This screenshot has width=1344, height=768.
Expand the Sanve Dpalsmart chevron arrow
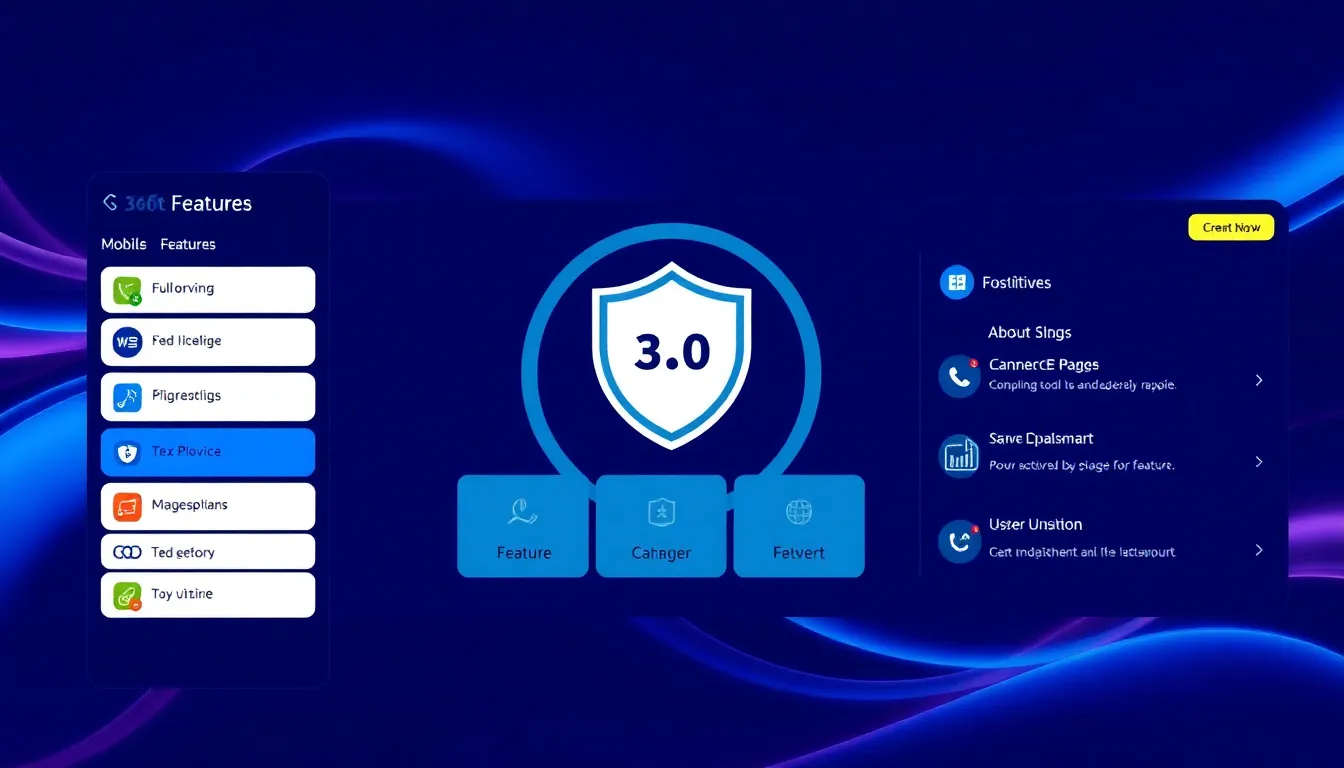click(x=1258, y=462)
